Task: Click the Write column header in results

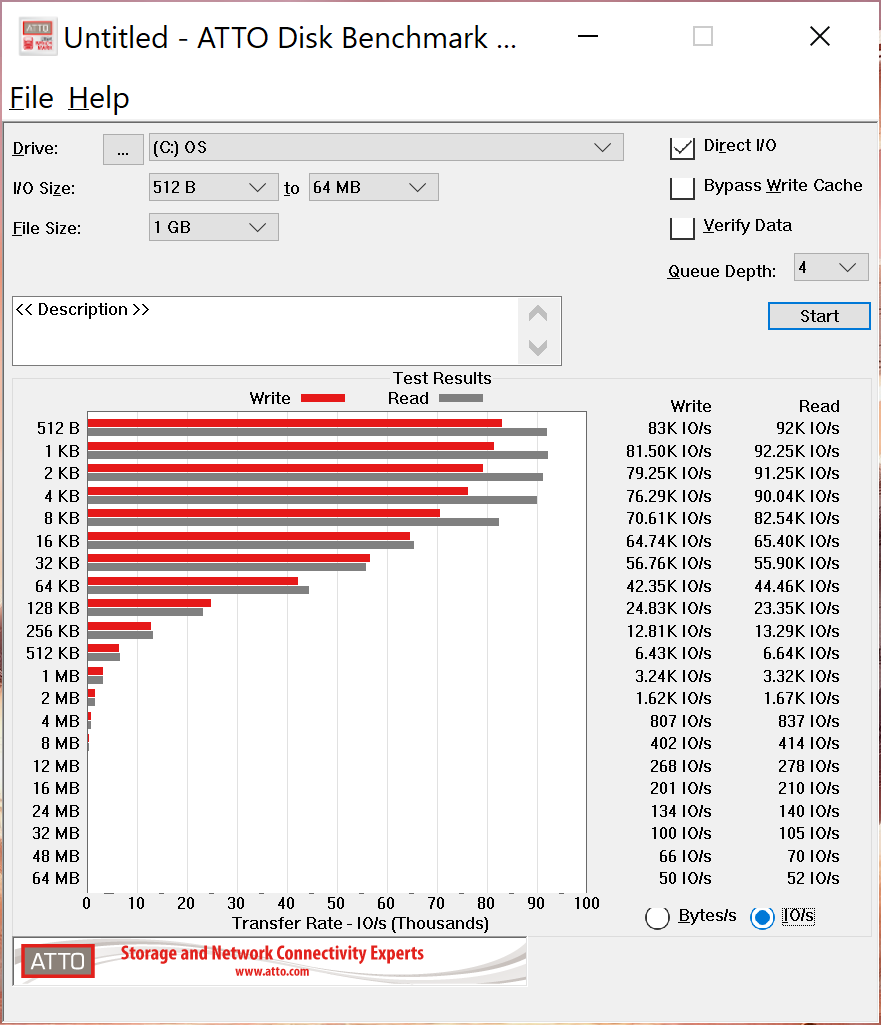Action: pos(691,407)
